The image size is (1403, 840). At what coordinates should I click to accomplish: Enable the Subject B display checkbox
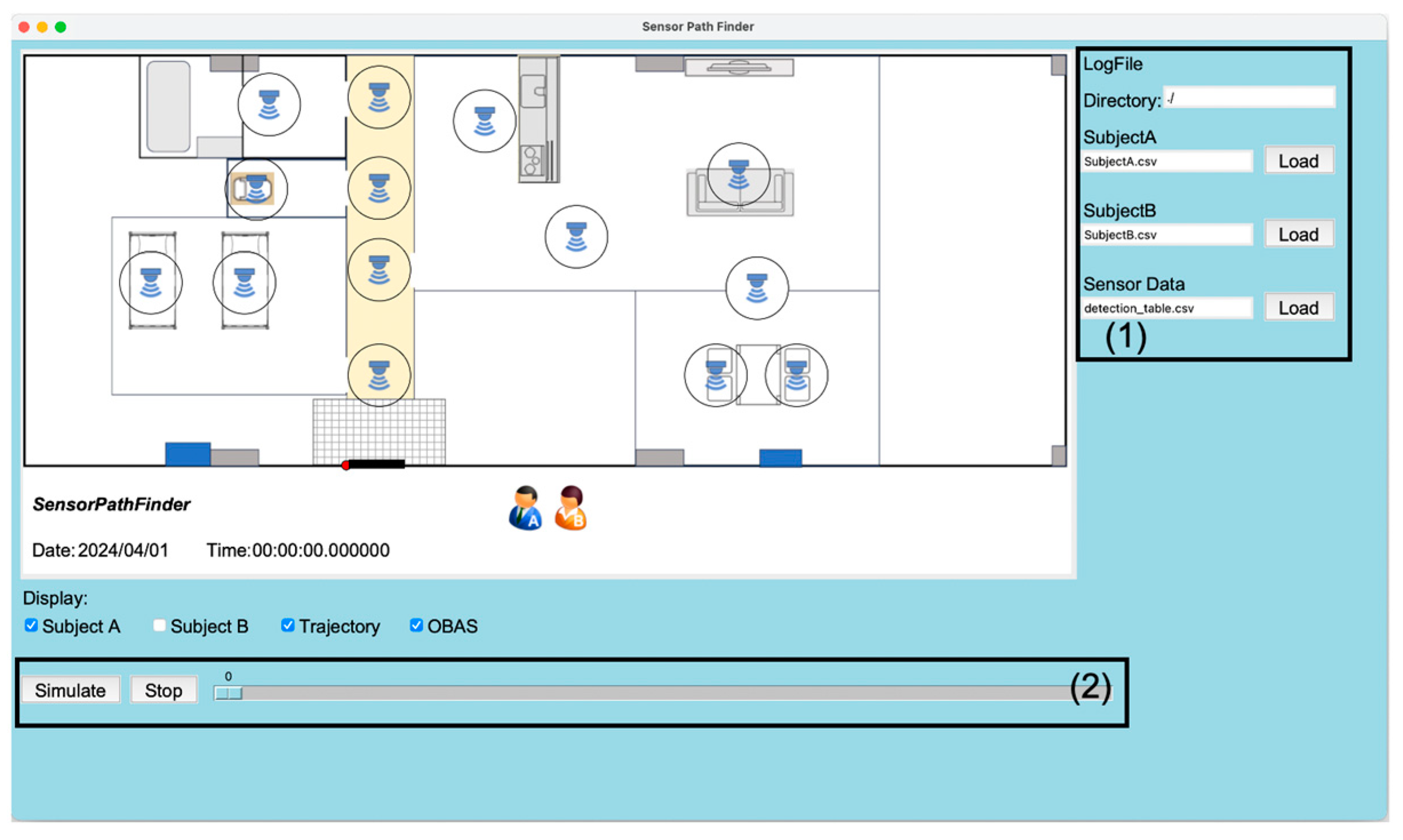coord(159,626)
